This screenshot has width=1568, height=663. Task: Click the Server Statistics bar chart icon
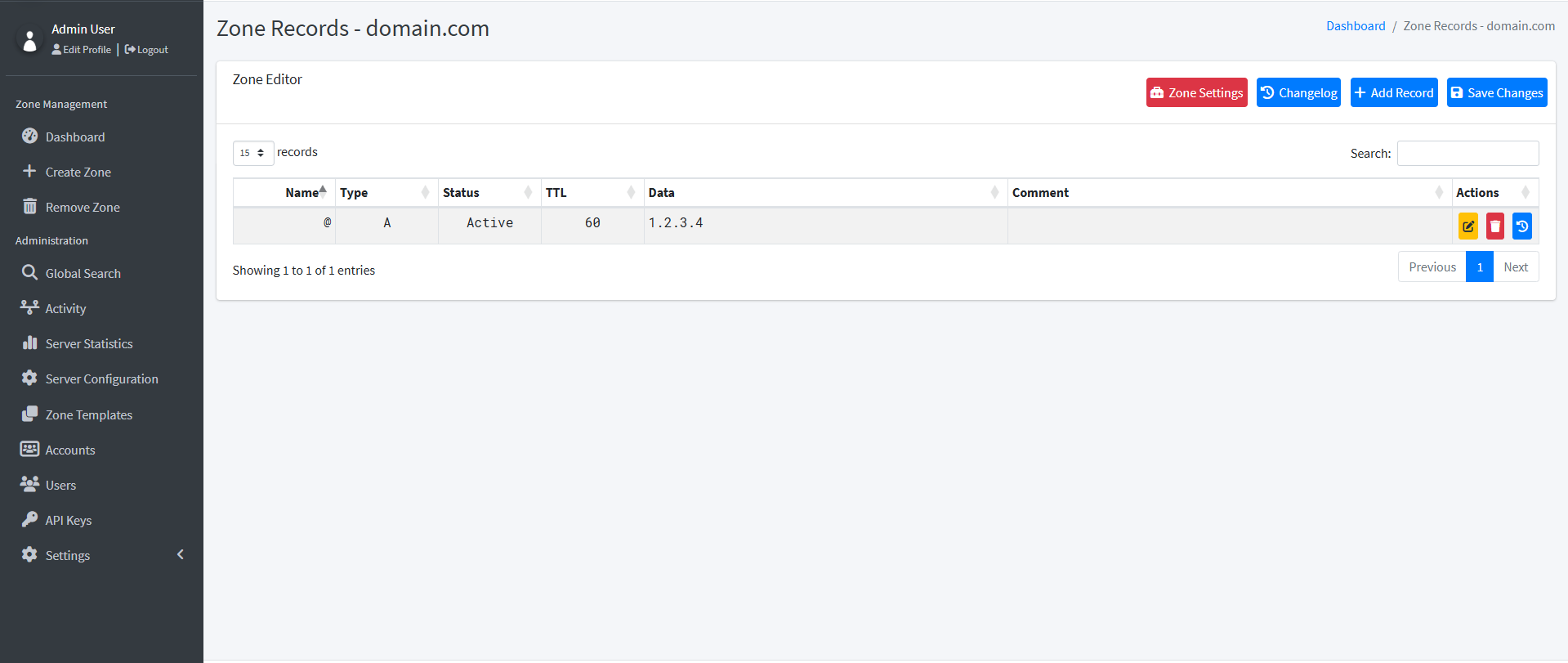[x=29, y=343]
